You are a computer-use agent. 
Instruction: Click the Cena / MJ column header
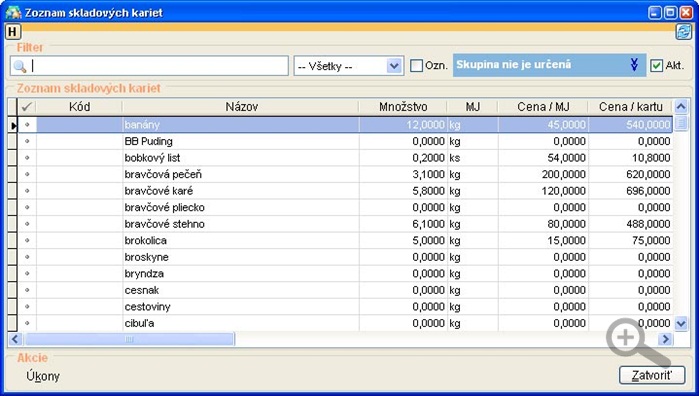pos(543,107)
